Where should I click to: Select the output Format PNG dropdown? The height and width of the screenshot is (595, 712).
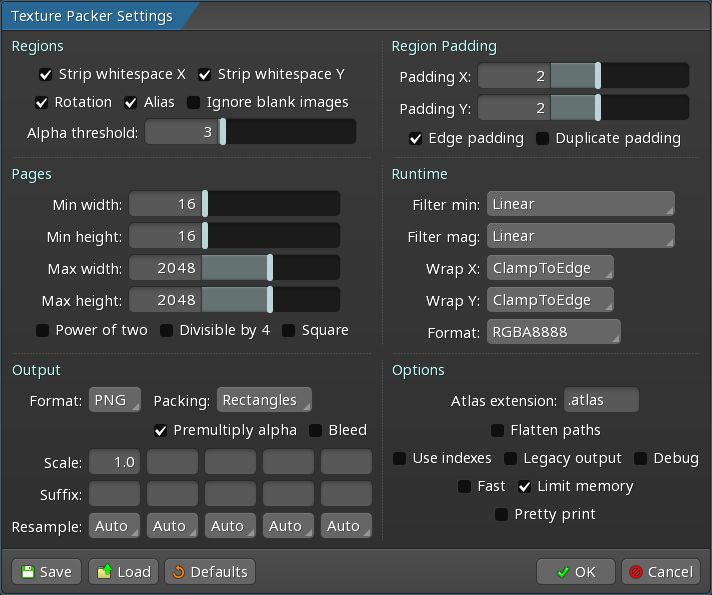tap(114, 400)
